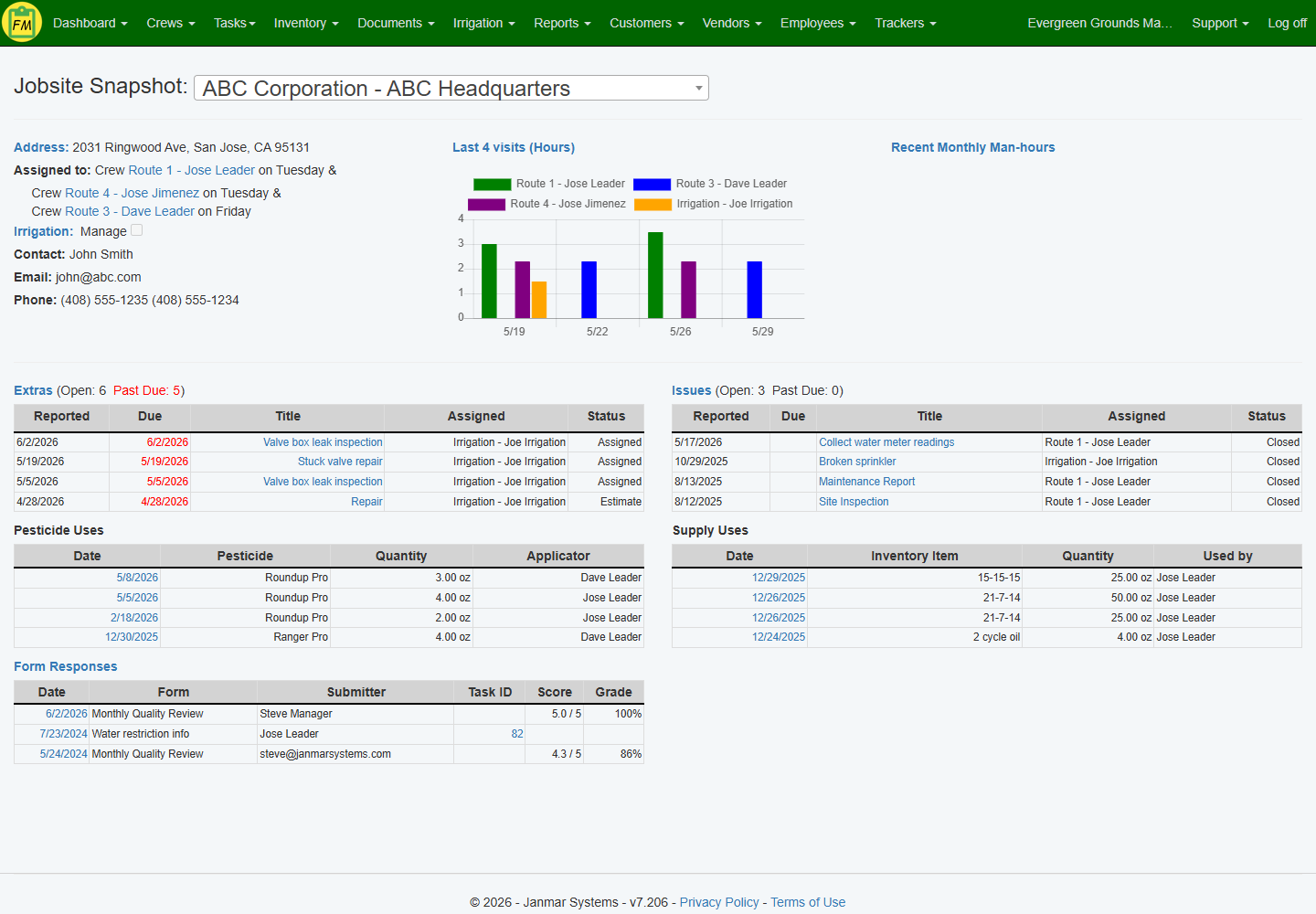The image size is (1316, 914).
Task: Open Maintenance Report issue
Action: pos(866,482)
